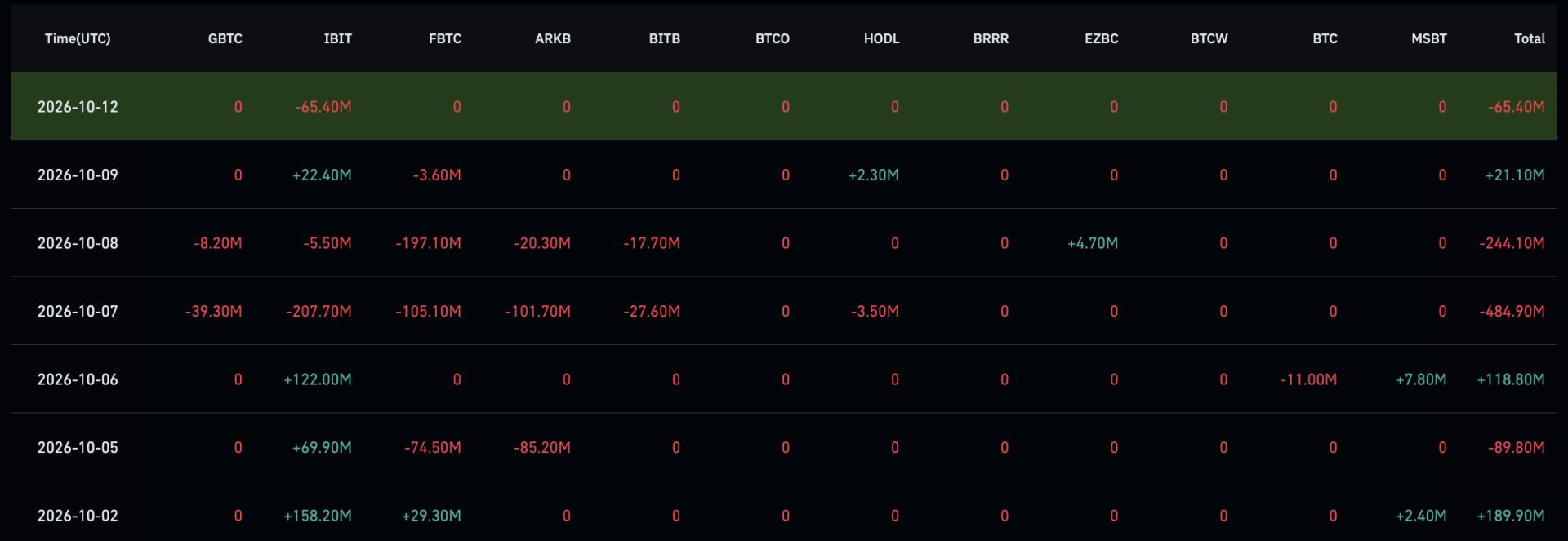Click the GBTC column header
The width and height of the screenshot is (1568, 541).
(225, 38)
